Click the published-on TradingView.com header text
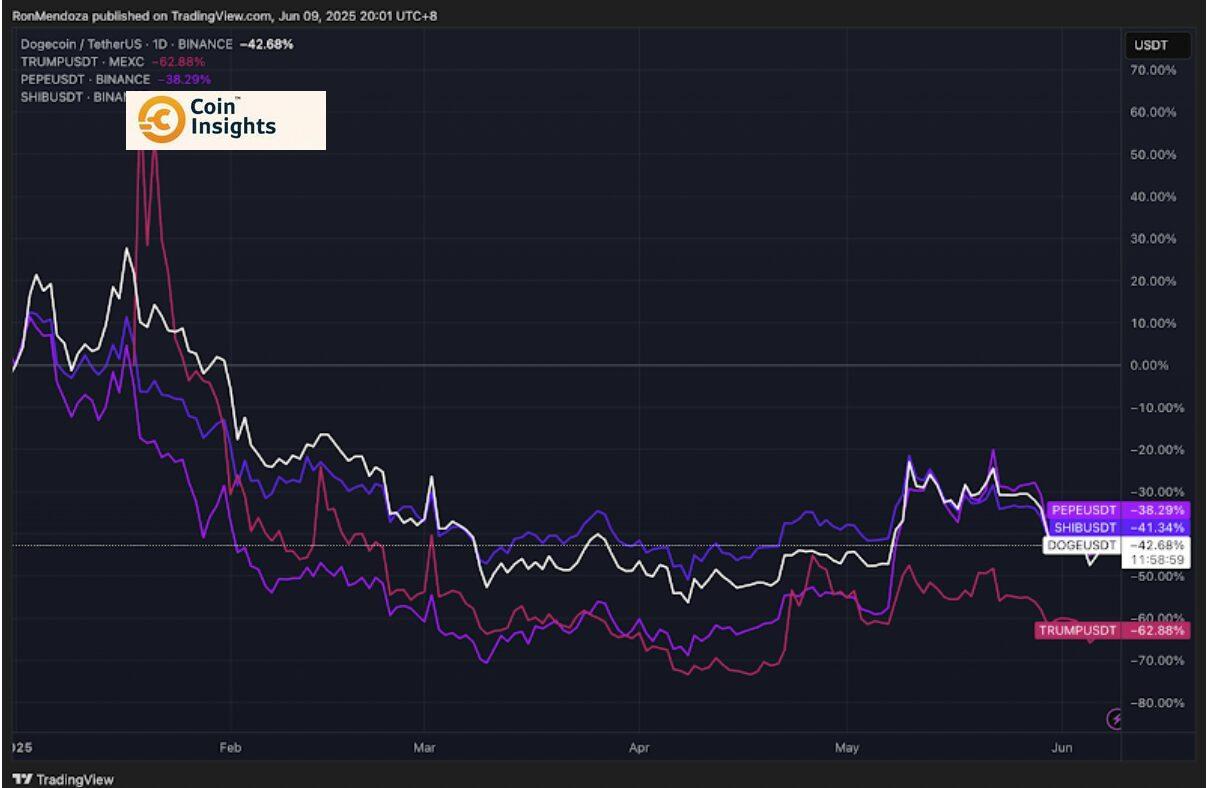 click(x=224, y=16)
